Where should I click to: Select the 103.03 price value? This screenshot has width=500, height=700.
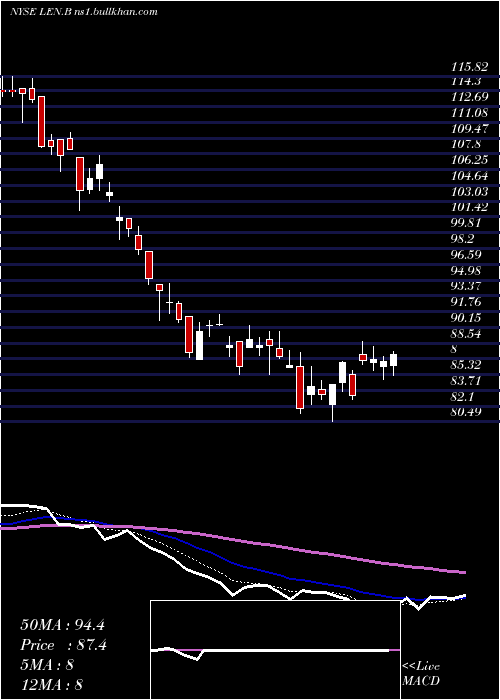469,192
